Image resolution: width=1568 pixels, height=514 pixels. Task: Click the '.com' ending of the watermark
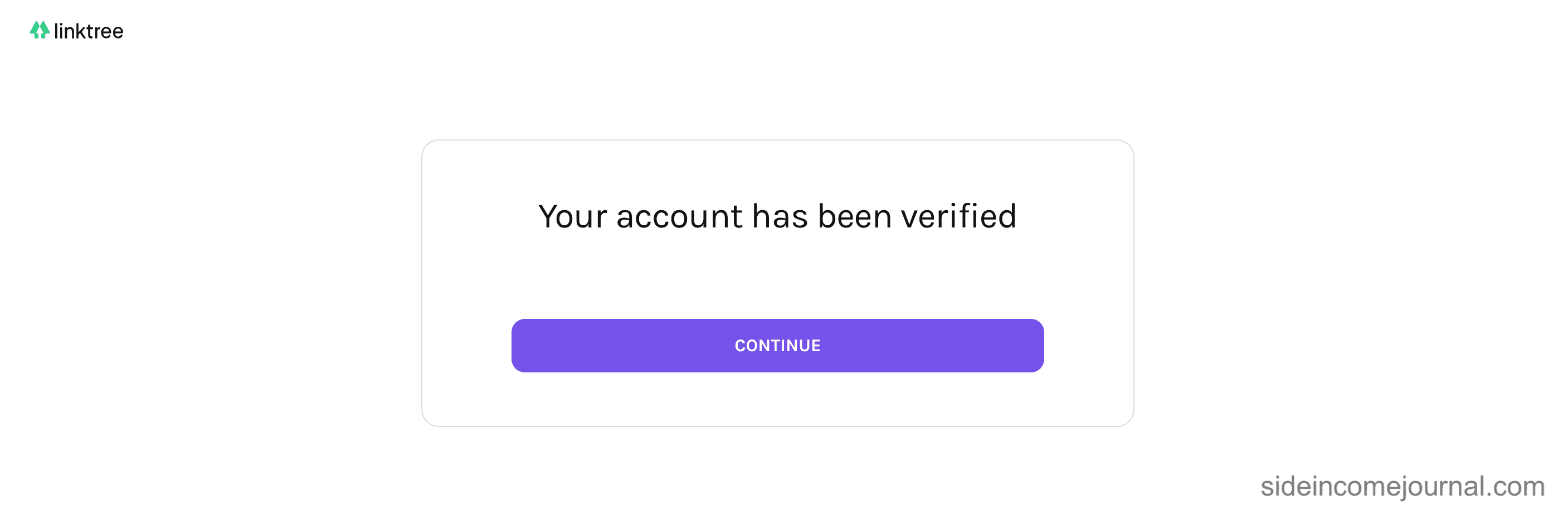(1516, 488)
